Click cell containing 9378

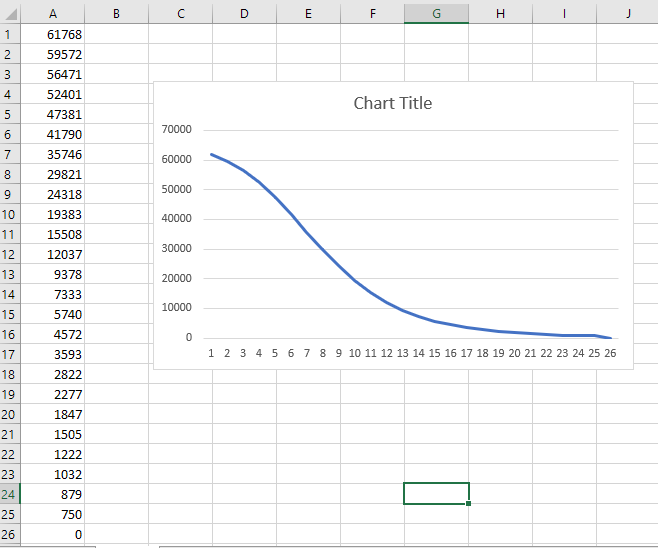pos(52,274)
